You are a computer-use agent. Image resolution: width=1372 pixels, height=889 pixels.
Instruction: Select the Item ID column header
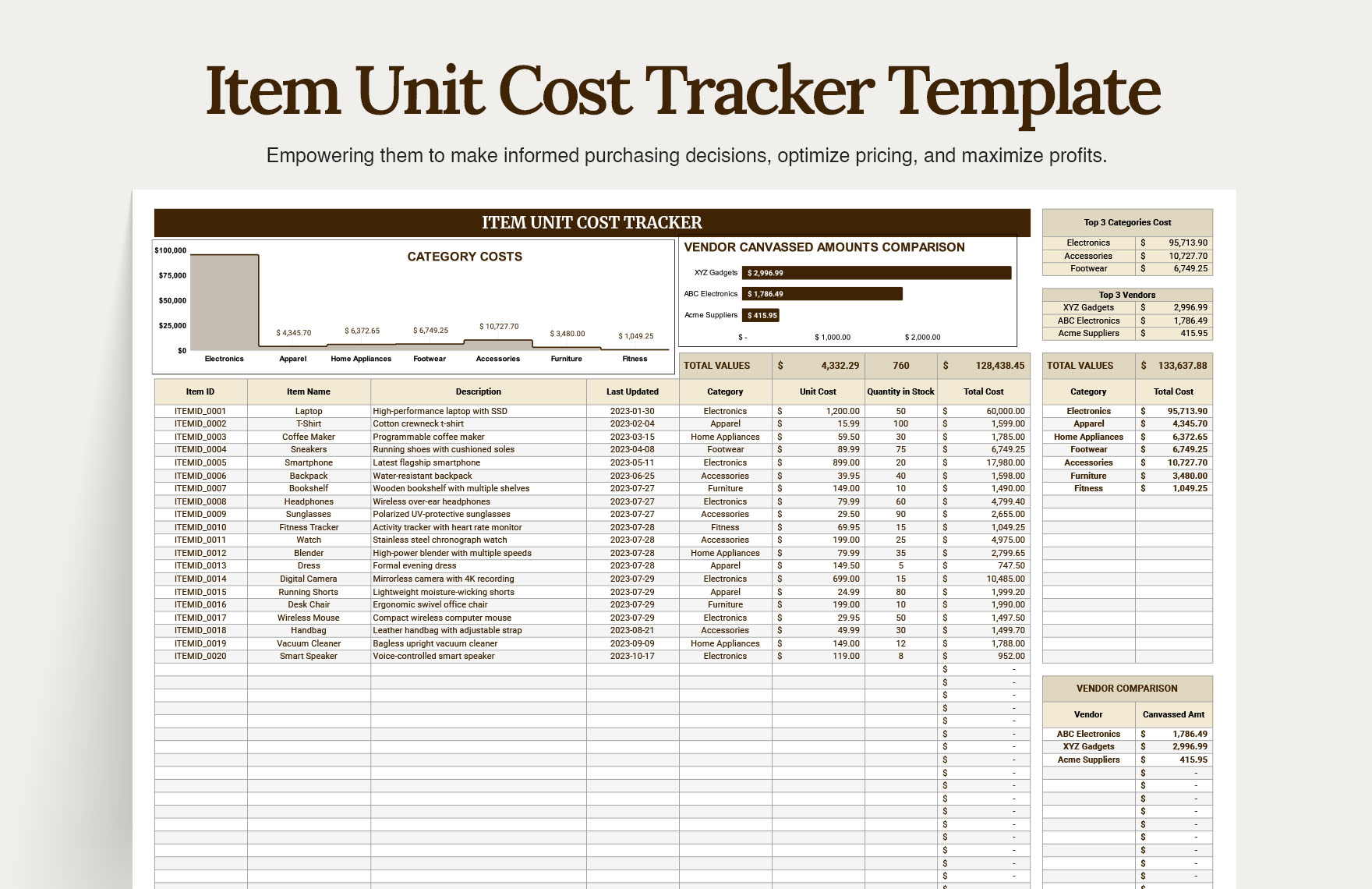(200, 391)
